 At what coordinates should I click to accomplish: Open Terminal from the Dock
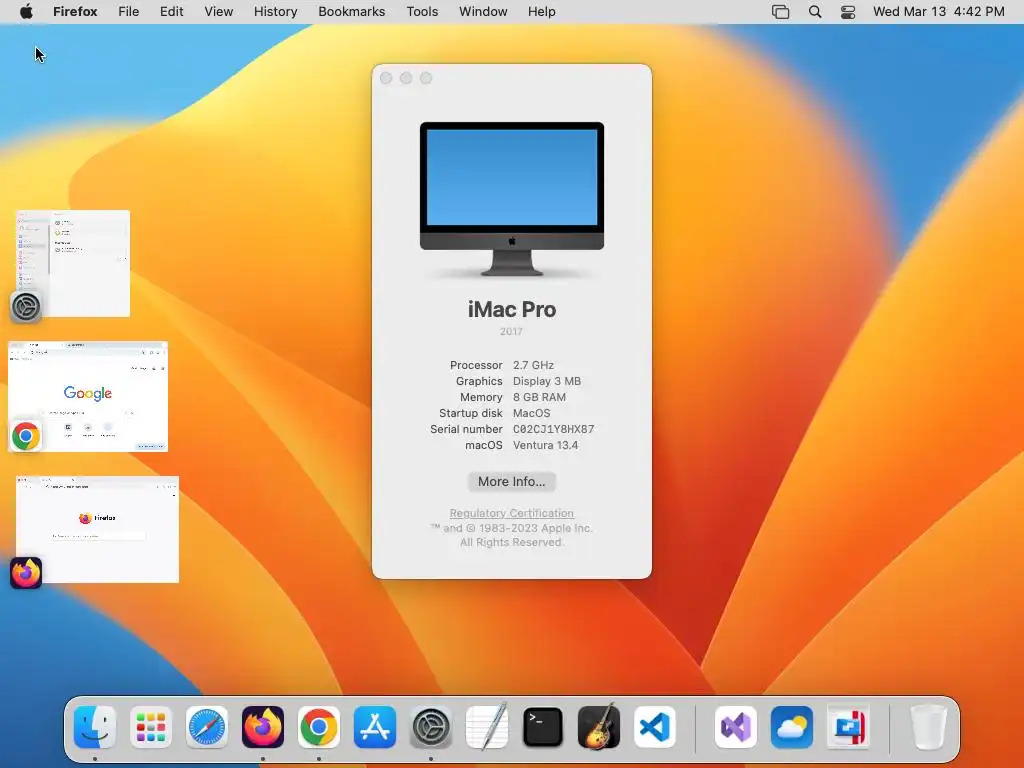coord(543,727)
